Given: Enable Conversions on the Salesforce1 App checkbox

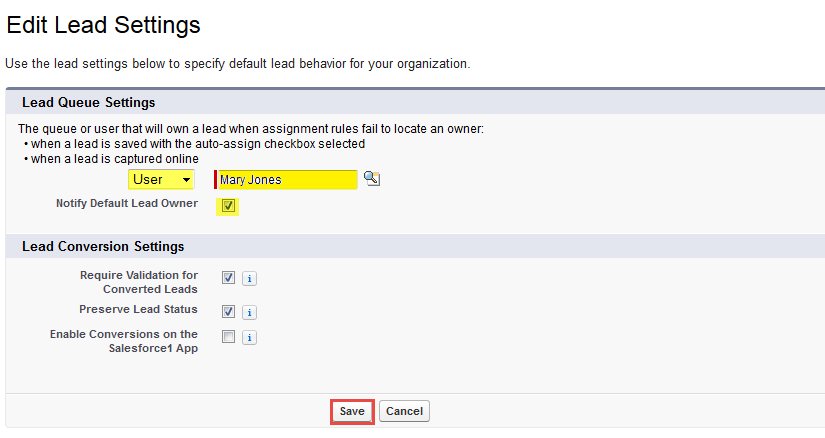Looking at the screenshot, I should (x=229, y=337).
